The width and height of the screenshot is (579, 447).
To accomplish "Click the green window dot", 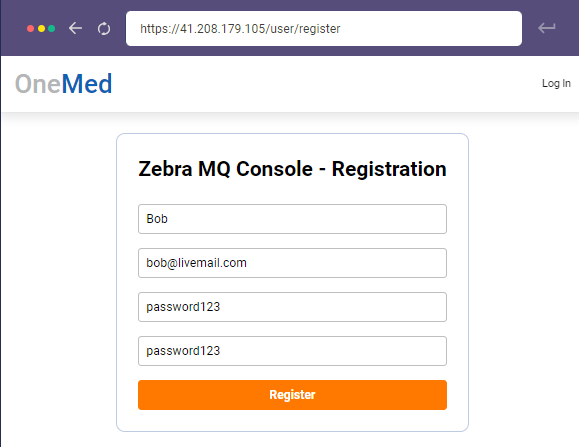I will pos(52,28).
